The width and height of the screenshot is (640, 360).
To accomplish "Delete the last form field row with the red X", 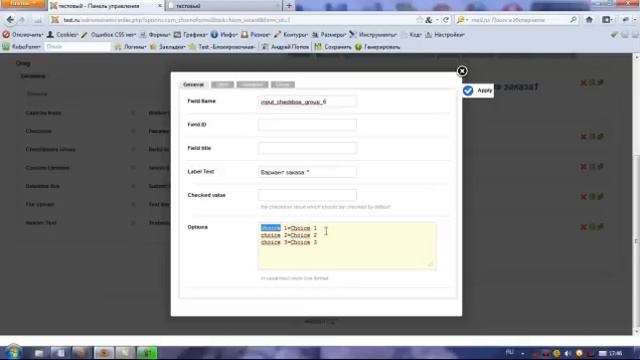I will (x=584, y=227).
